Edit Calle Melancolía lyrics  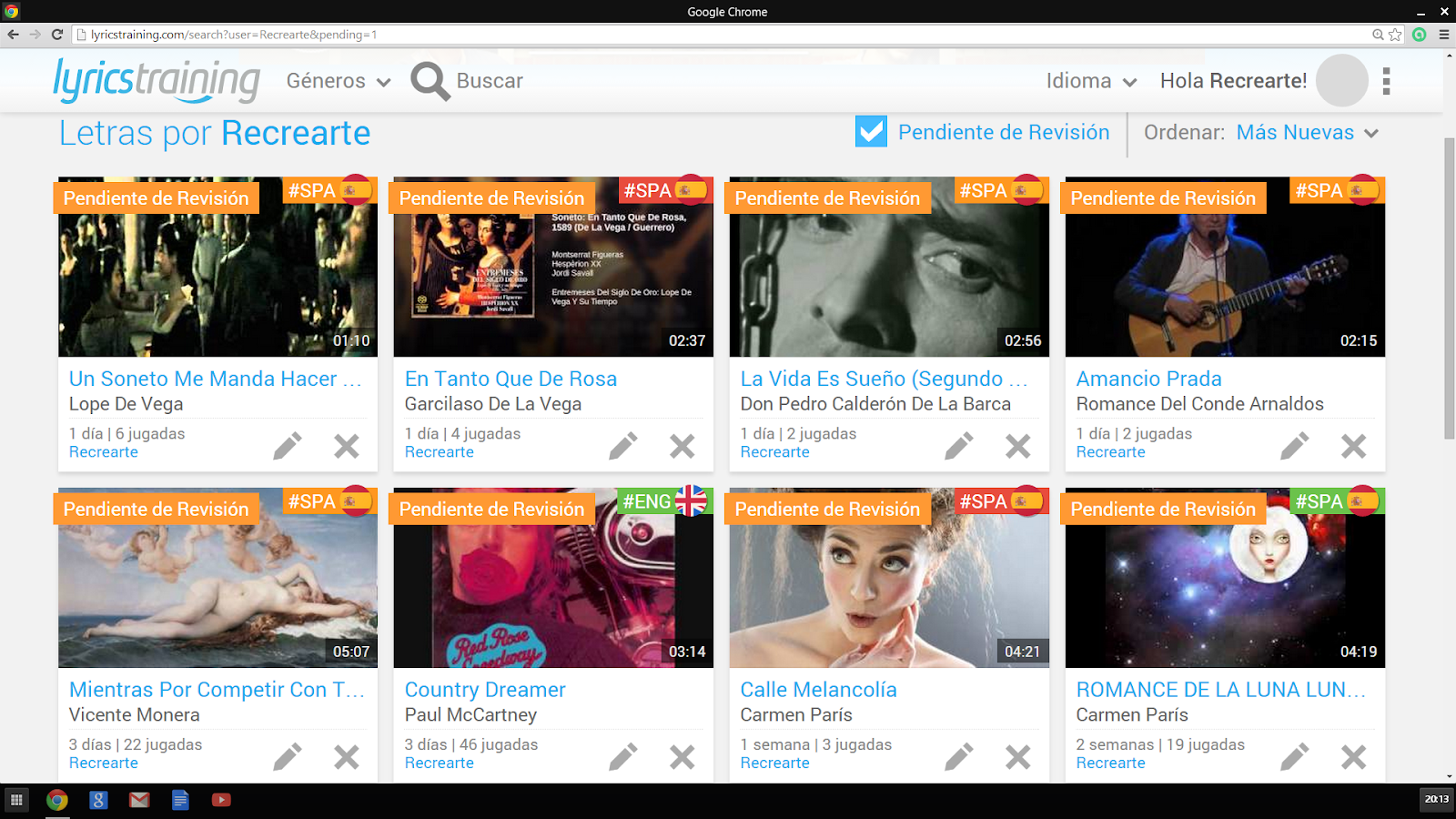coord(959,757)
